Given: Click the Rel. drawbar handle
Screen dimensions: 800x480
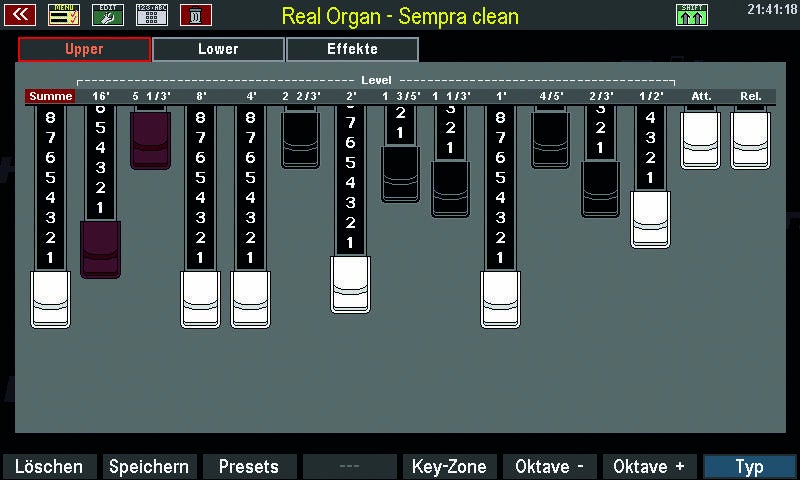Looking at the screenshot, I should pos(751,141).
